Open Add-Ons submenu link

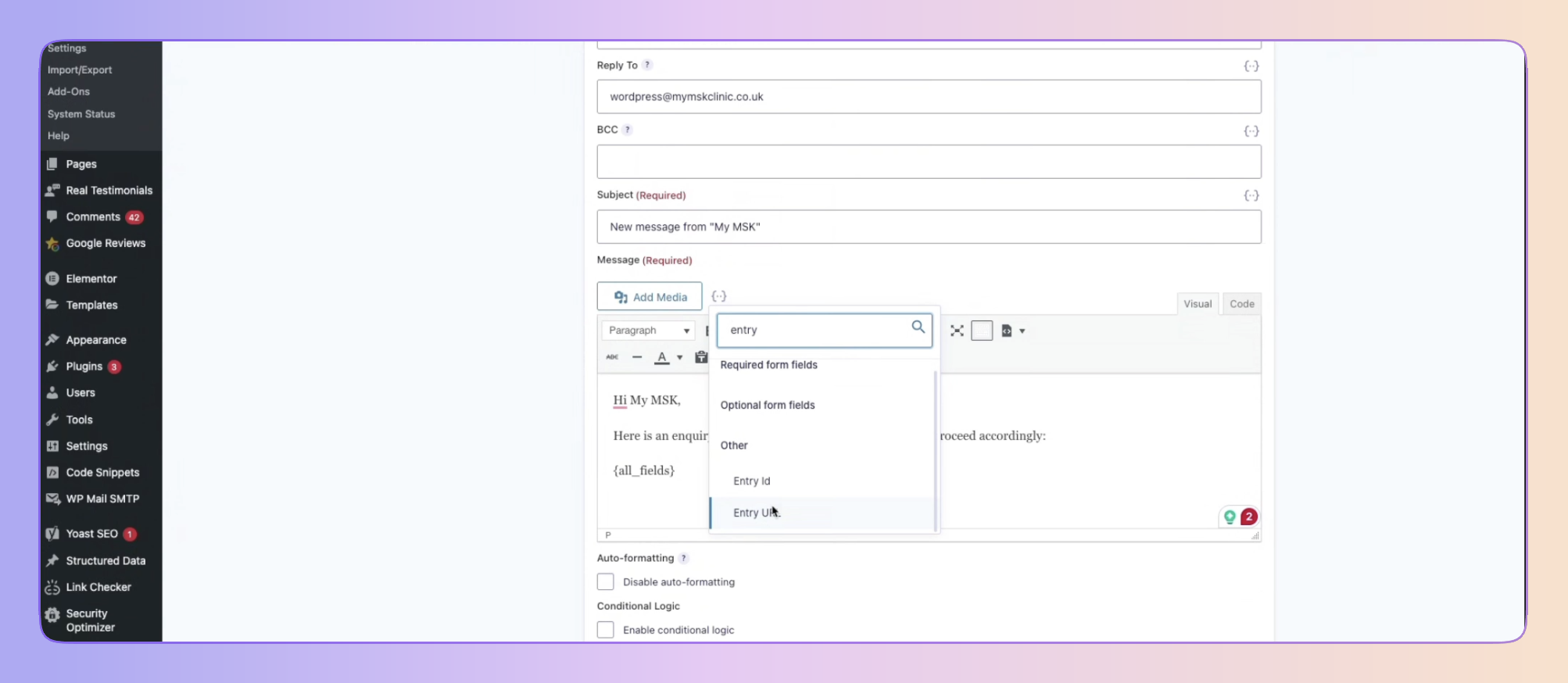69,91
